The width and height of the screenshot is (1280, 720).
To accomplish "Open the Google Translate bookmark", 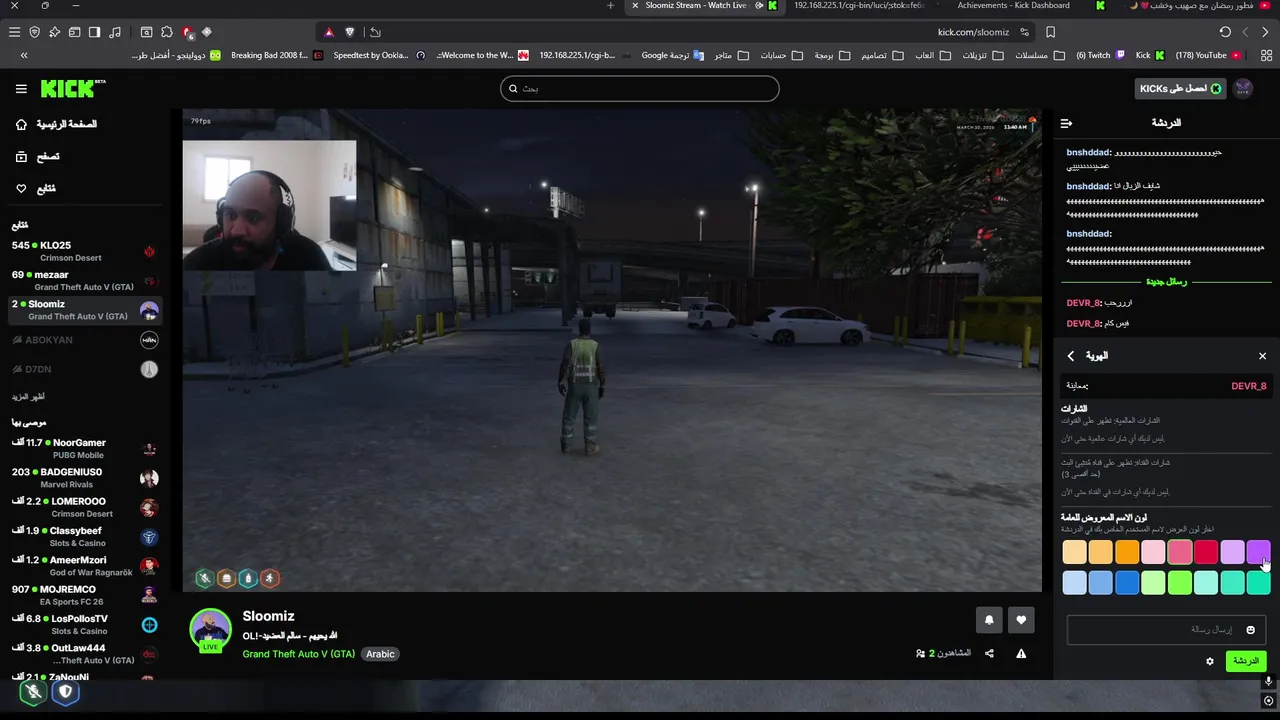I will point(672,55).
